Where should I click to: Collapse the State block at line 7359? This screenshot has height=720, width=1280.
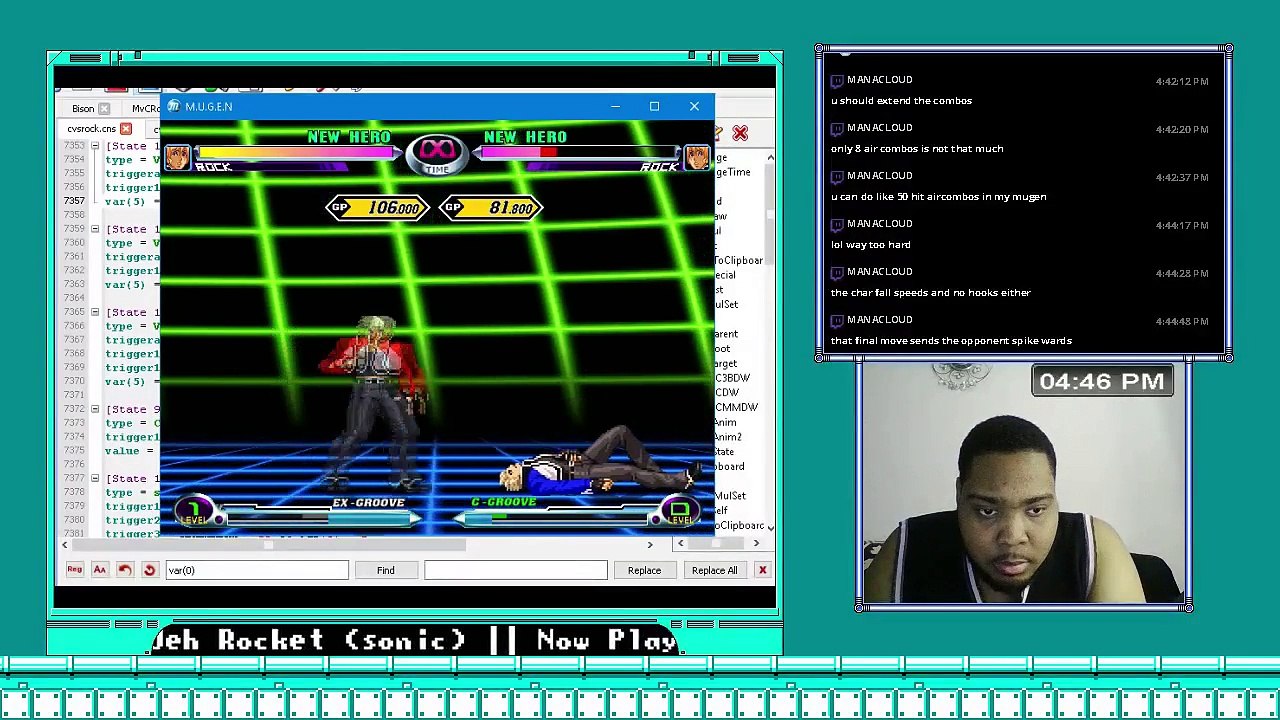pos(95,229)
